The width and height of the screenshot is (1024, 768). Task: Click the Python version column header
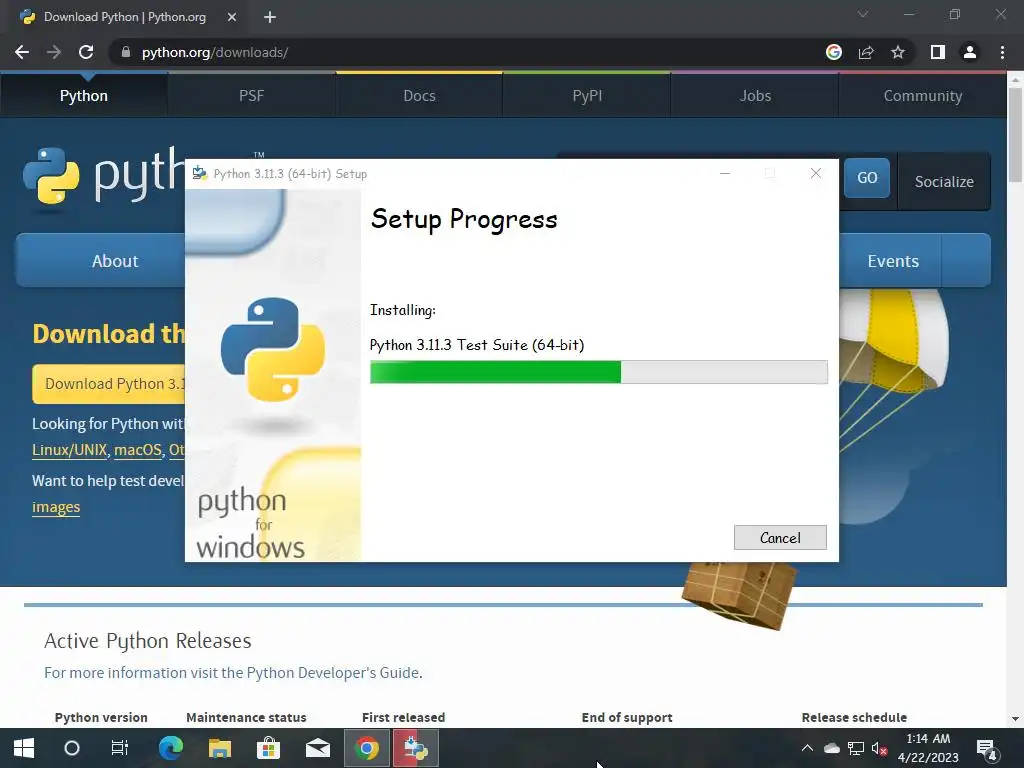[101, 717]
